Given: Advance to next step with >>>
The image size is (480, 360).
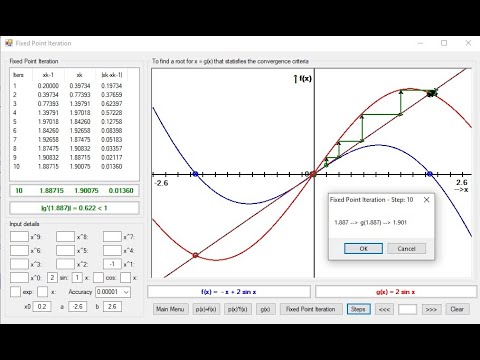Looking at the screenshot, I should point(431,309).
